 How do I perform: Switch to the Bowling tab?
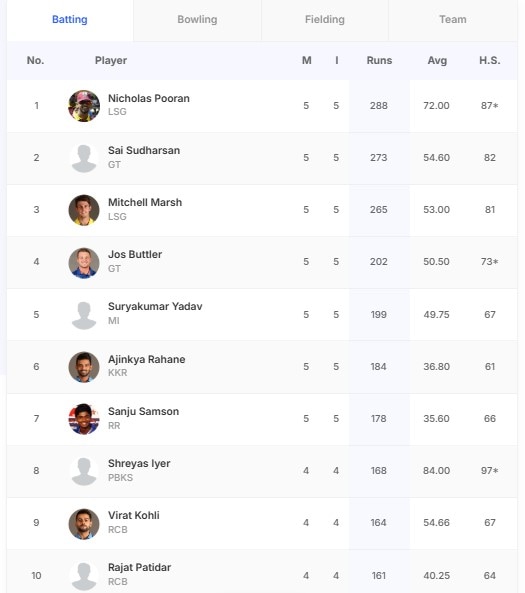tap(197, 20)
